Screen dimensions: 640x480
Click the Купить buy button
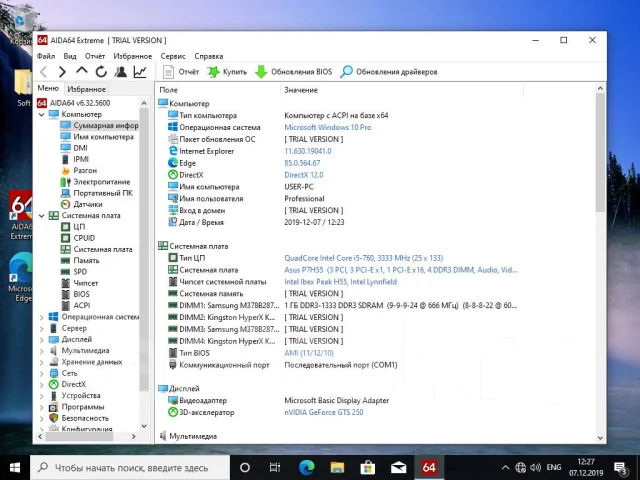click(227, 72)
